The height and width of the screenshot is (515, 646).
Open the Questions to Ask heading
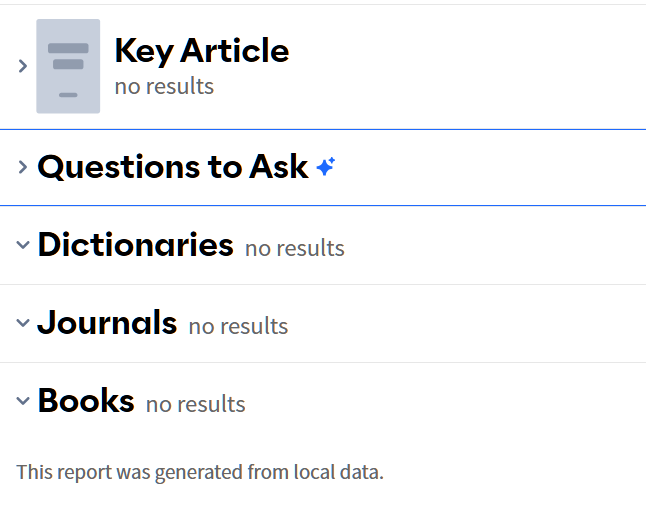coord(172,167)
